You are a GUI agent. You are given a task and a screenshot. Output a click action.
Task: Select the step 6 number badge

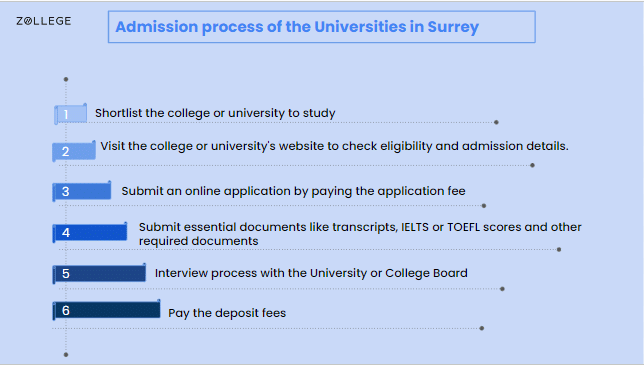[x=106, y=310]
